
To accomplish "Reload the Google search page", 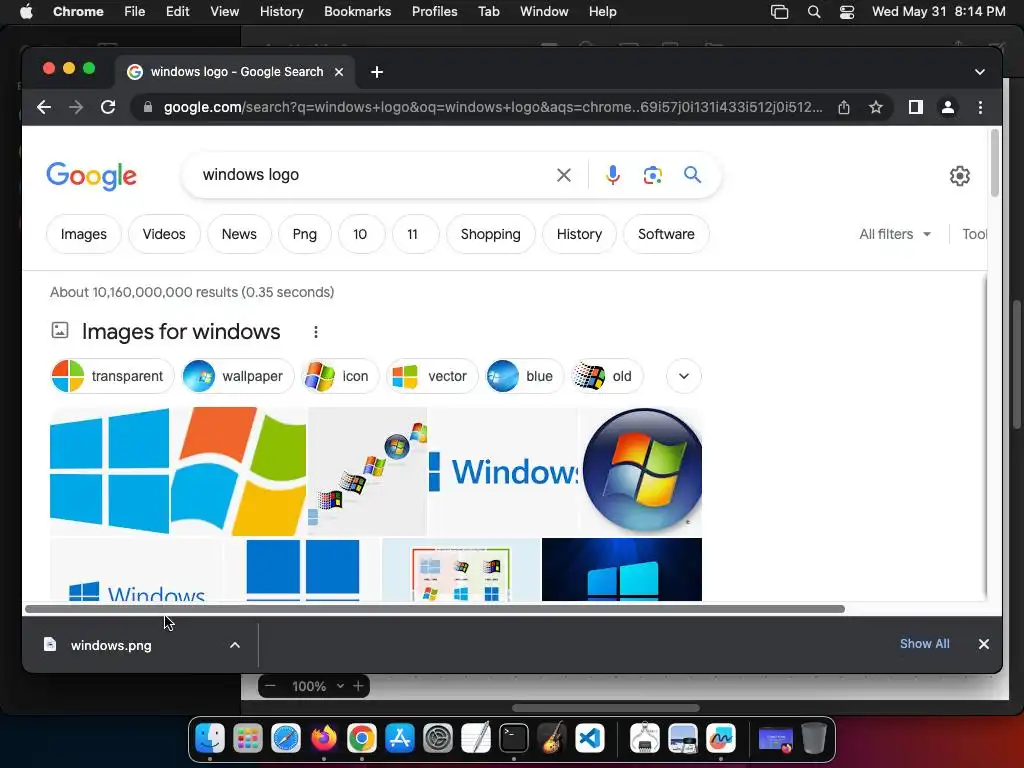I will click(108, 107).
